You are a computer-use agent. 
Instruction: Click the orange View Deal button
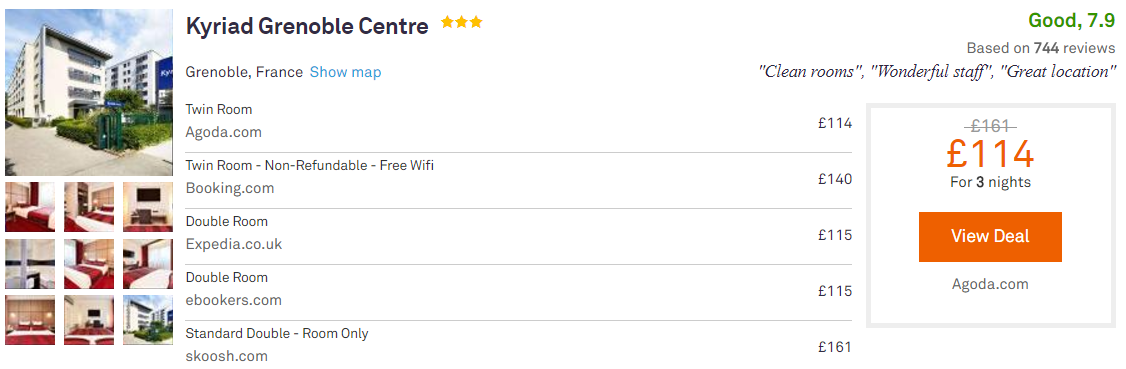tap(990, 237)
